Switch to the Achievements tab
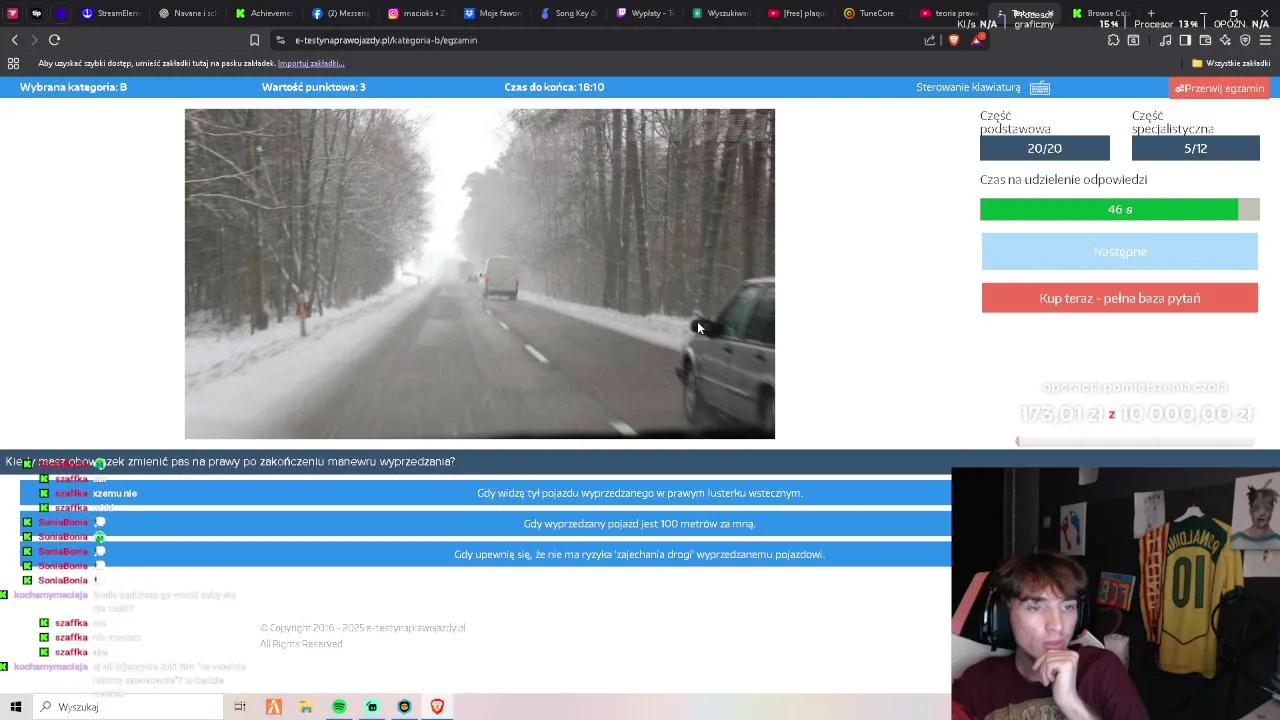Image resolution: width=1280 pixels, height=720 pixels. coord(264,13)
